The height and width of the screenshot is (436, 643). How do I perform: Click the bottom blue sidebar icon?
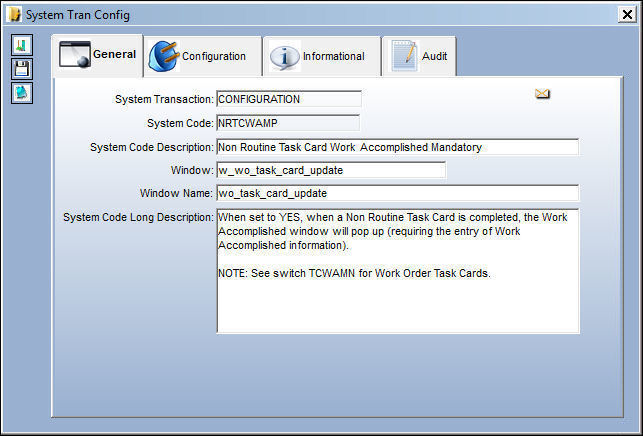22,93
